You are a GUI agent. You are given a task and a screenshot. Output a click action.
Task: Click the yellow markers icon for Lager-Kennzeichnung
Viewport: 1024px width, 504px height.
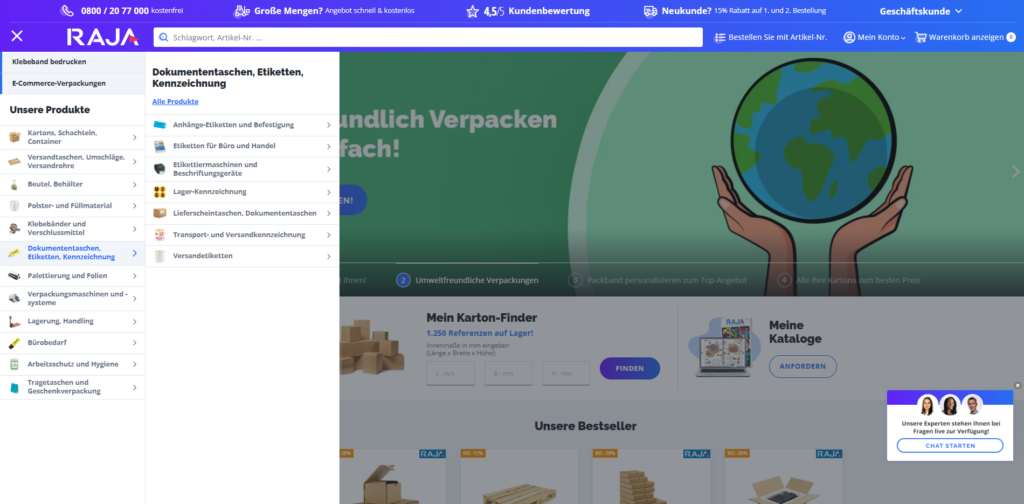[x=159, y=192]
